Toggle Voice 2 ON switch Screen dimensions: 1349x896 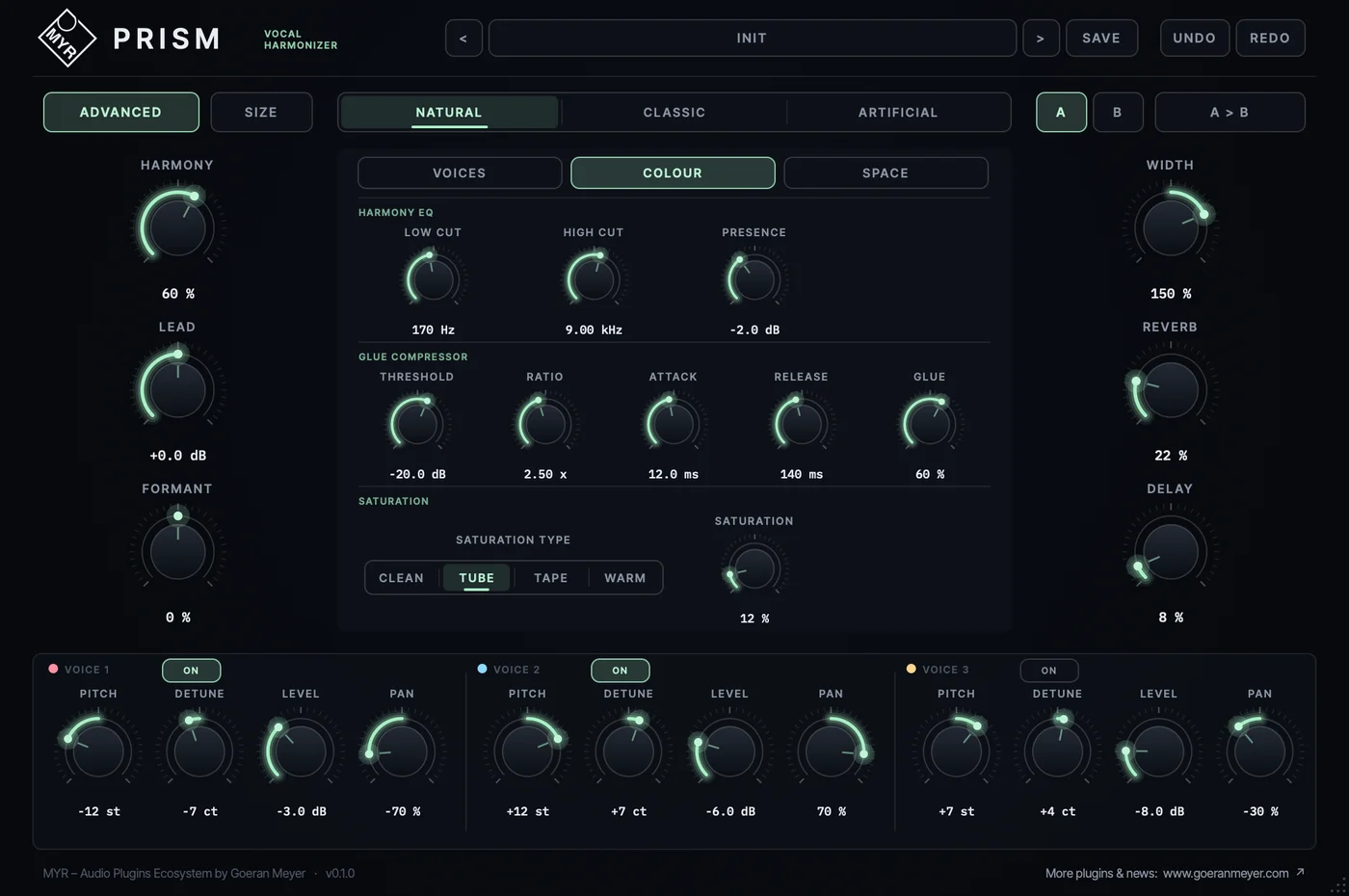[620, 671]
